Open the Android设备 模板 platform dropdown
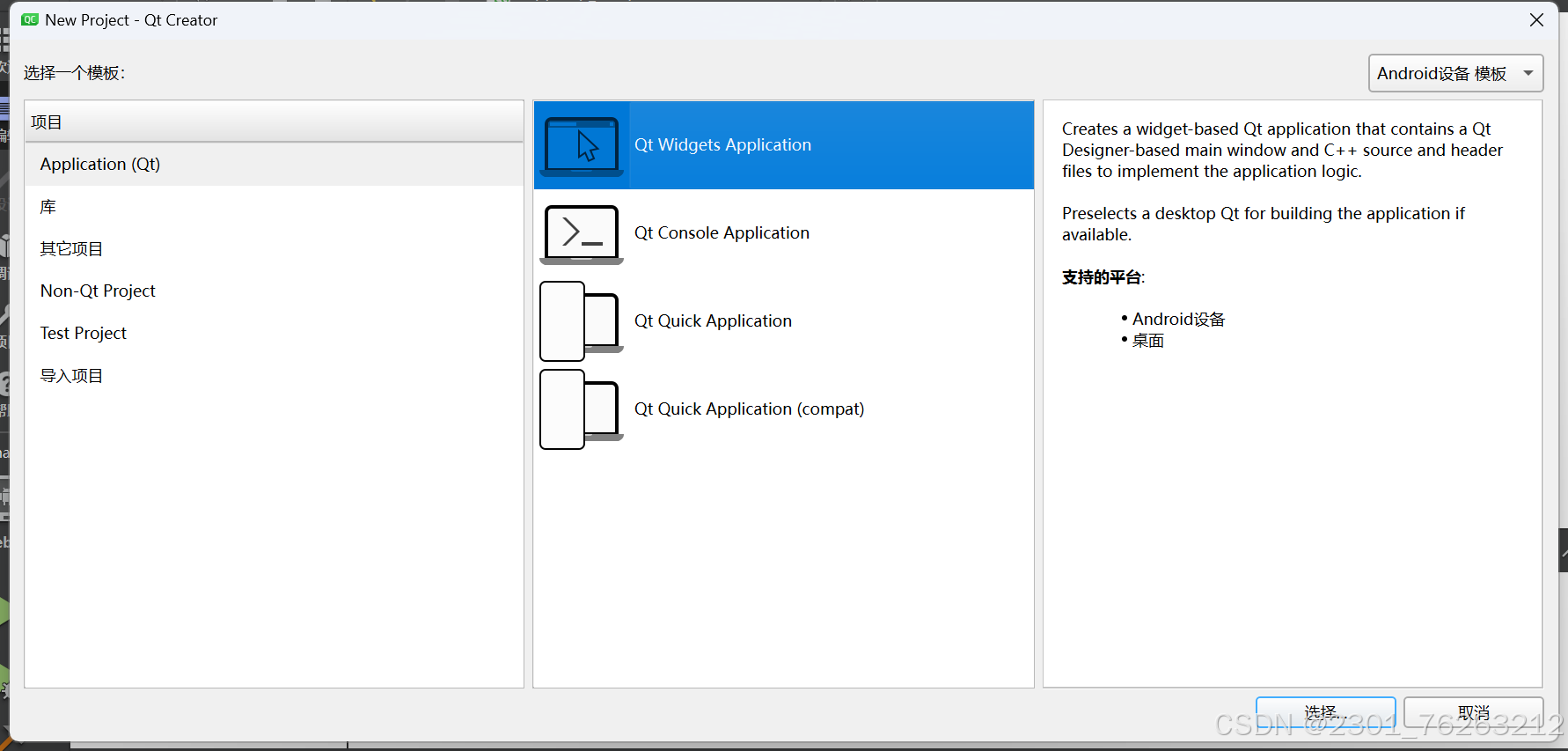The image size is (1568, 751). [1455, 73]
